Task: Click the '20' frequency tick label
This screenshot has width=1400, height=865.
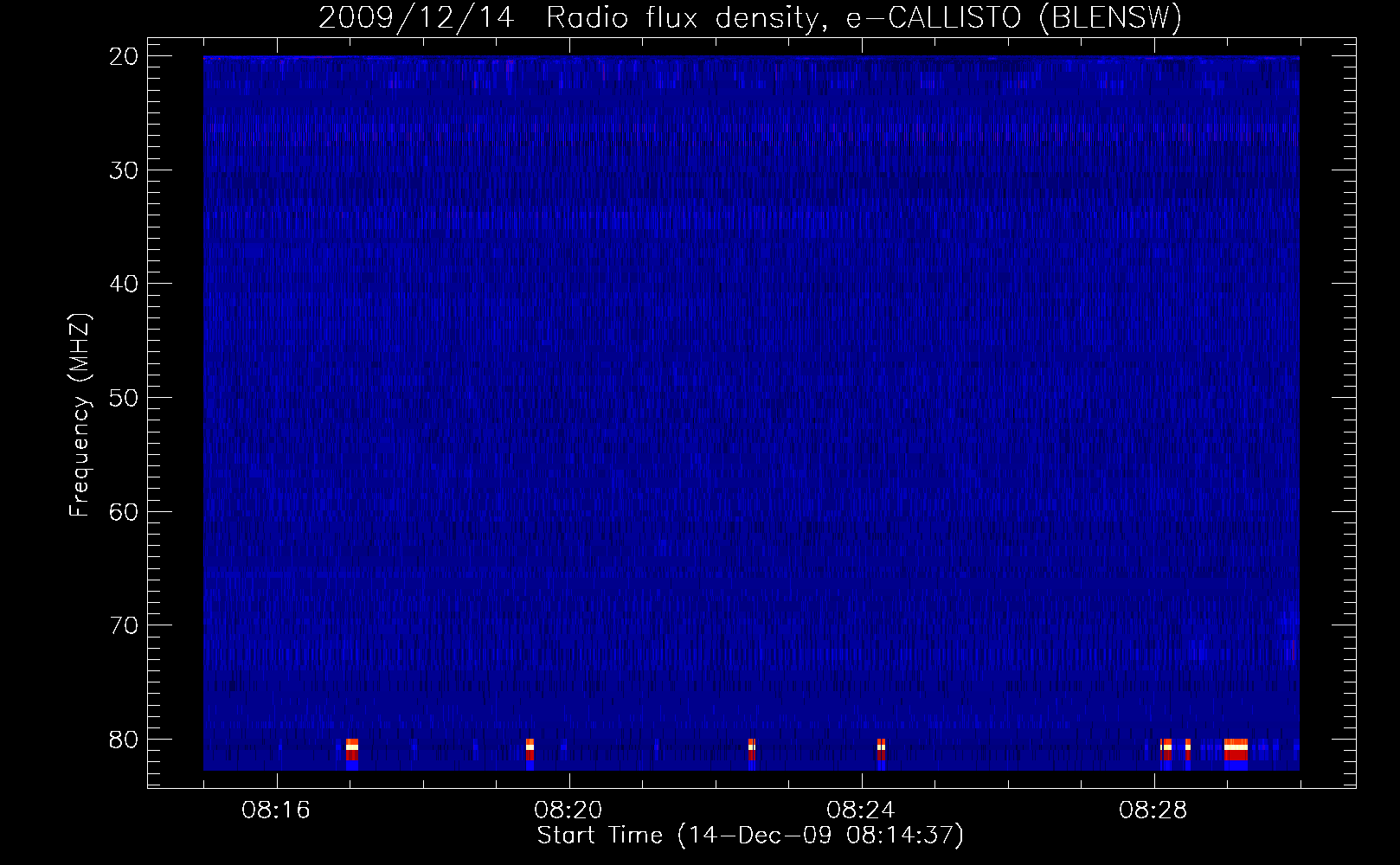Action: 124,56
